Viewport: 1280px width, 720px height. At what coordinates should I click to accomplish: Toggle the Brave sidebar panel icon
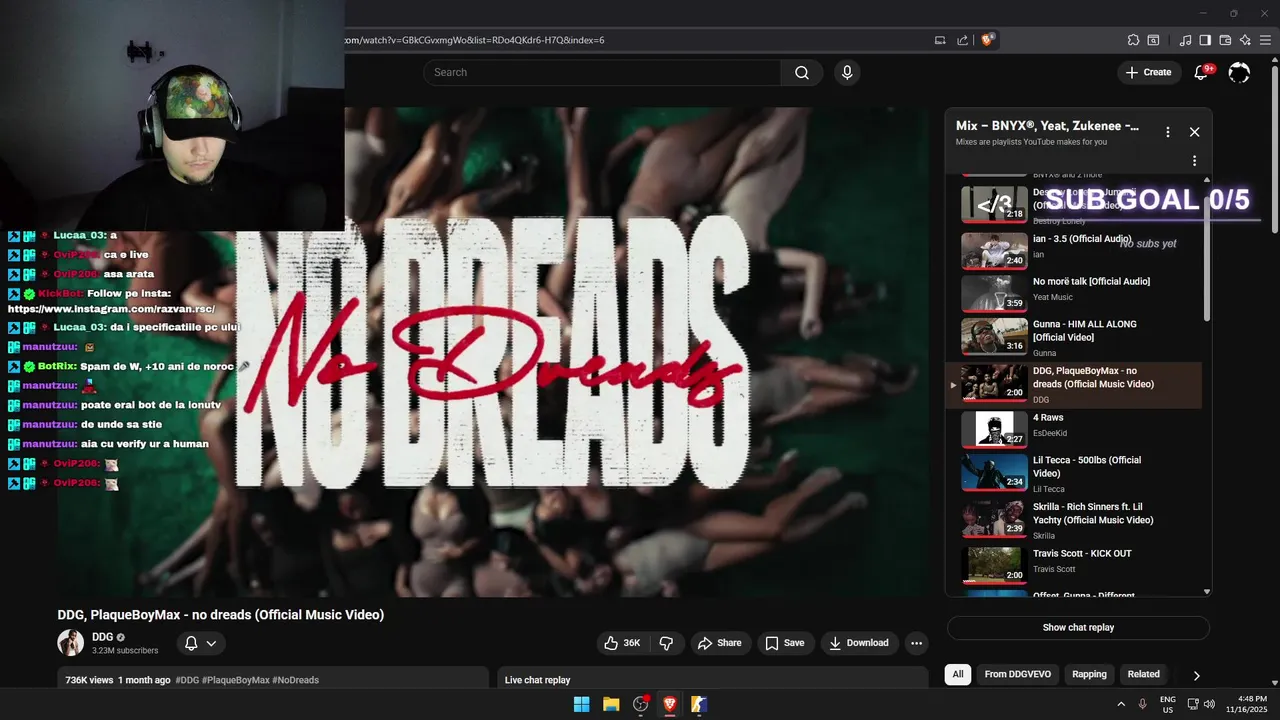point(1205,40)
